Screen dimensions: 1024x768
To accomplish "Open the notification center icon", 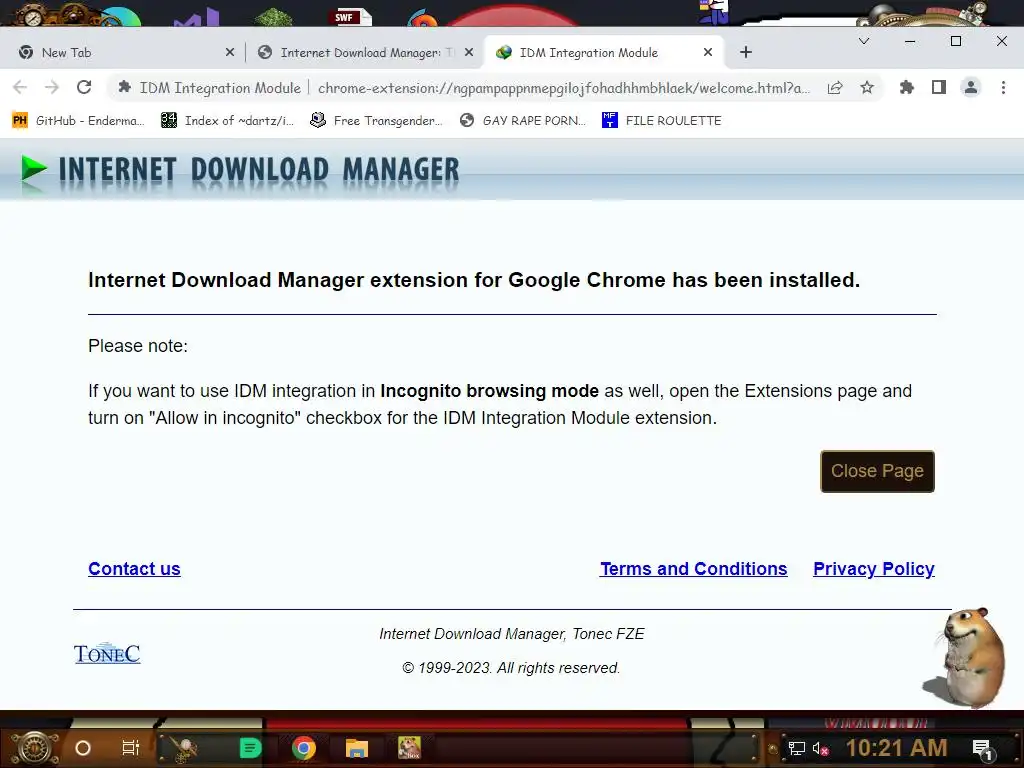I will point(982,749).
